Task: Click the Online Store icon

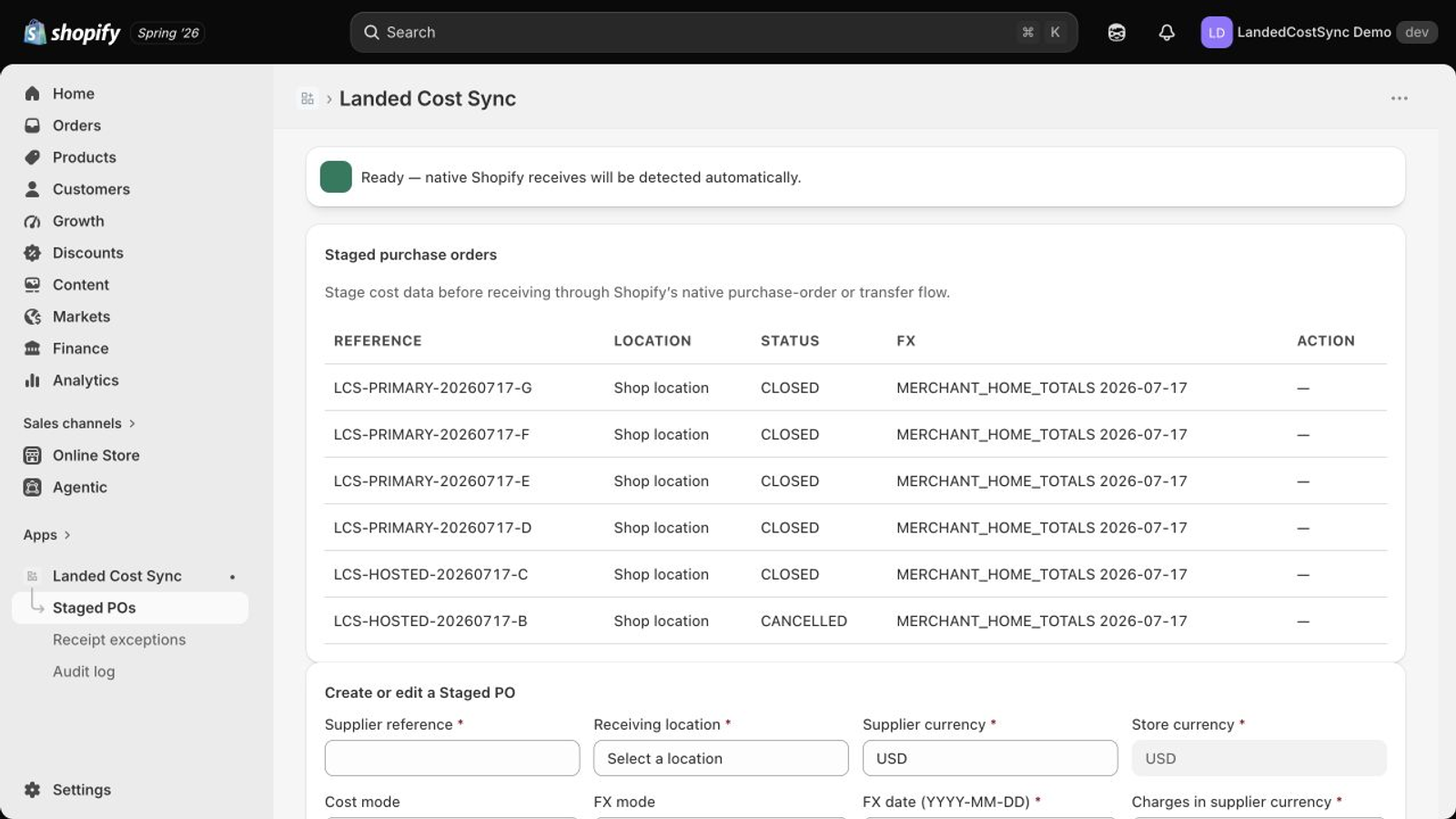Action: (33, 455)
